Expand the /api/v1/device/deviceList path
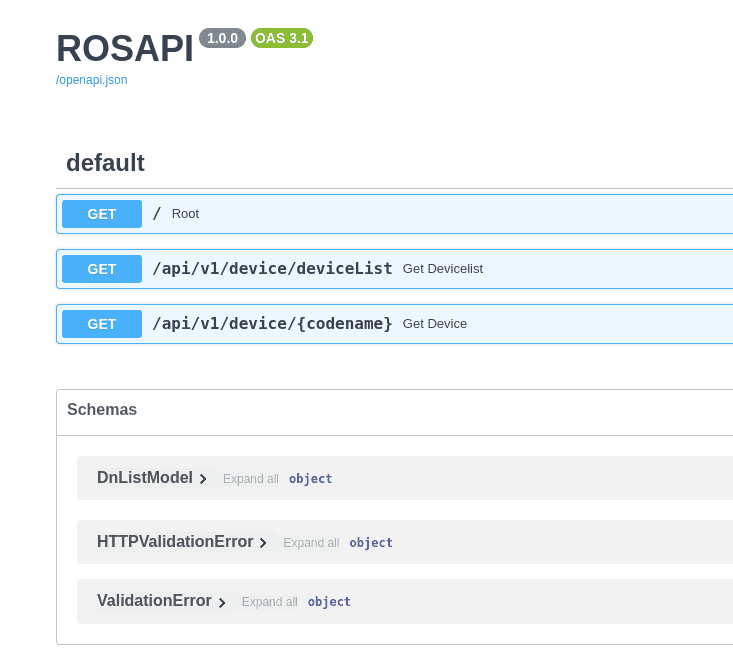This screenshot has height=668, width=733. [x=272, y=269]
